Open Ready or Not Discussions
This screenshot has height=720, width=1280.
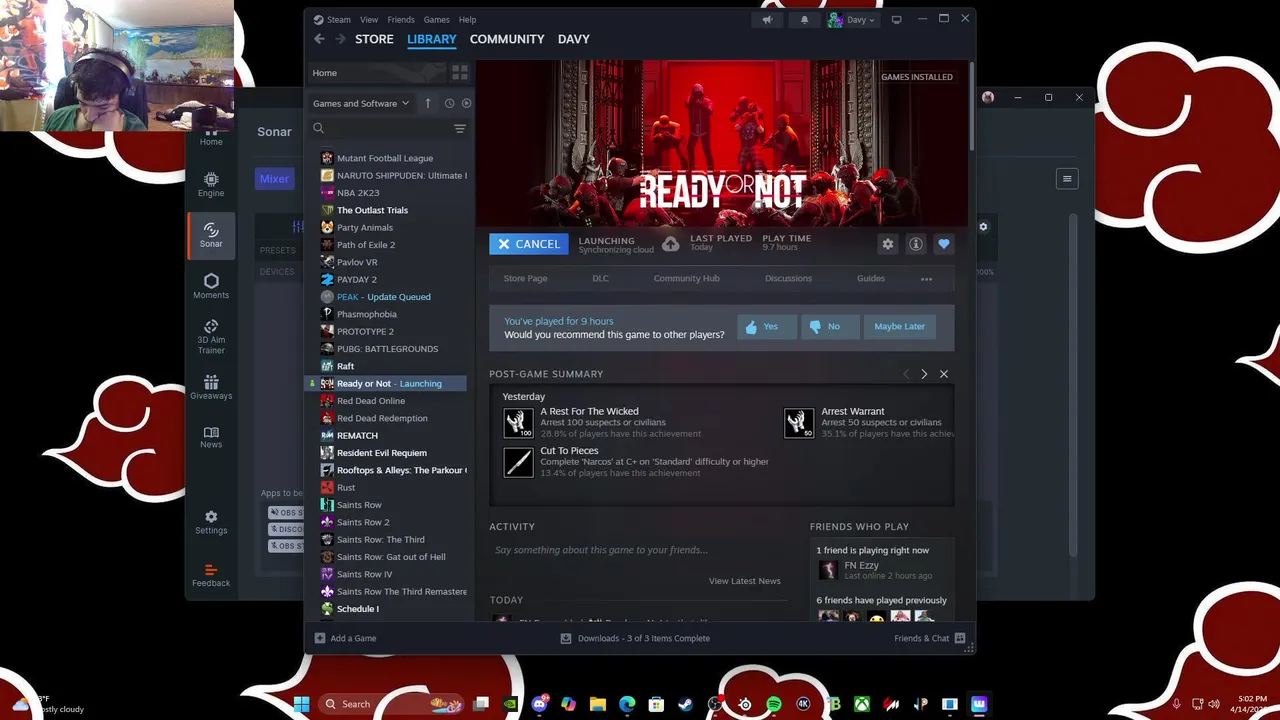click(788, 278)
